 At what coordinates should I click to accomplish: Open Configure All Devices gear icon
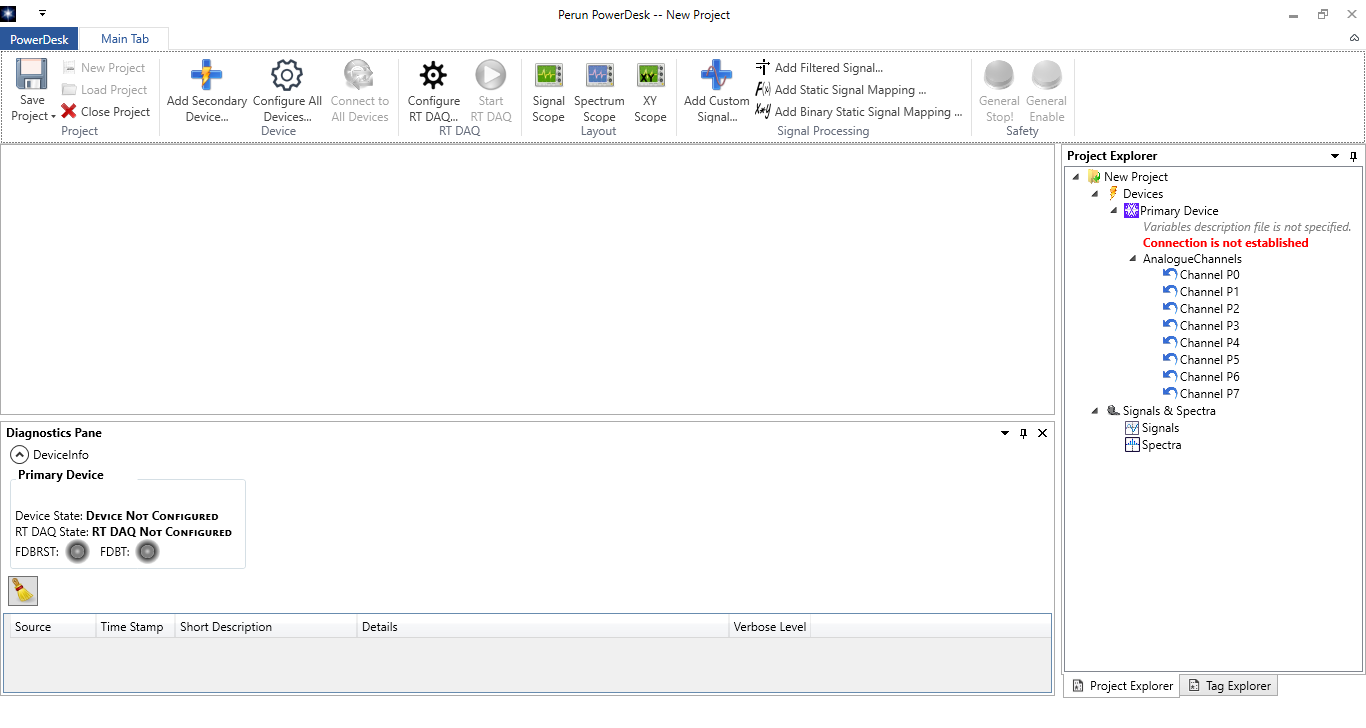click(287, 76)
